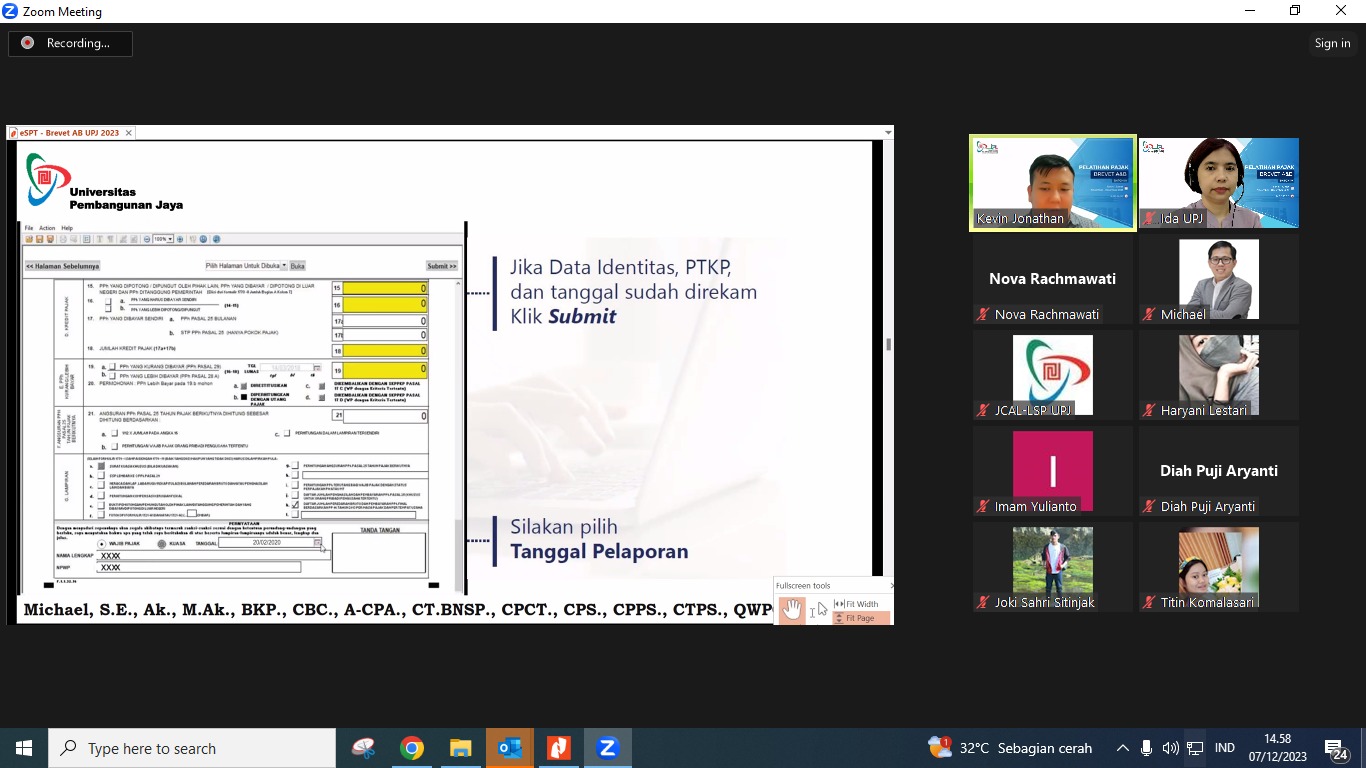This screenshot has height=768, width=1366.
Task: Click the zoom out magnifier icon
Action: [146, 240]
